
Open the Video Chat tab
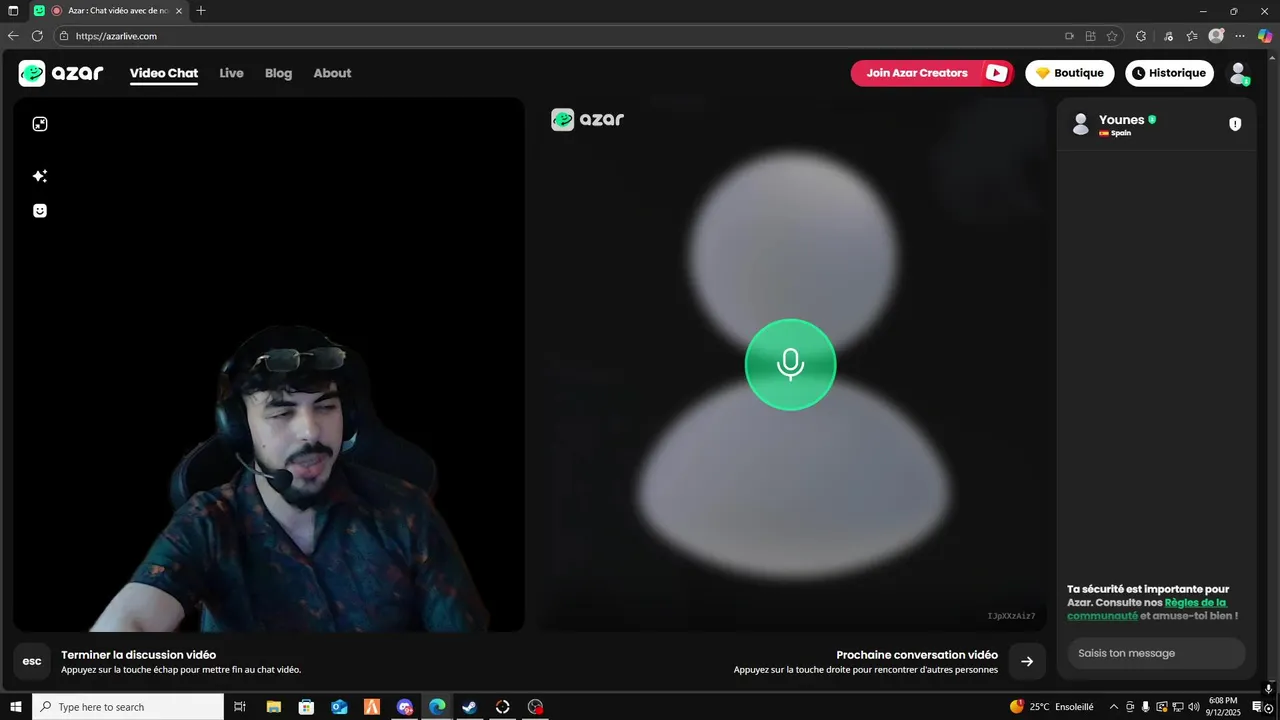(164, 73)
